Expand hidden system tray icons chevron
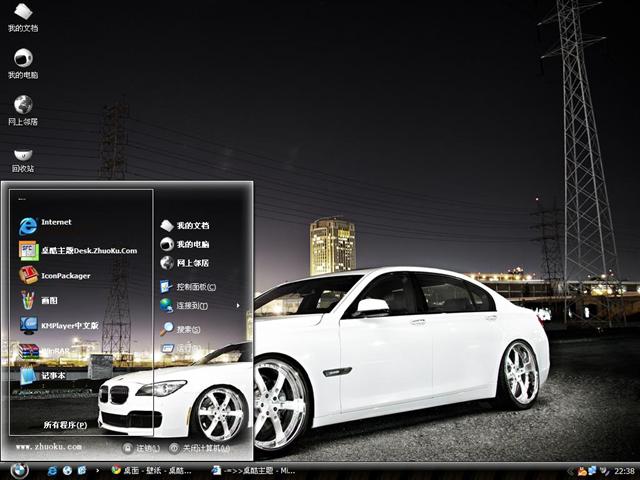The height and width of the screenshot is (480, 640). pyautogui.click(x=571, y=471)
